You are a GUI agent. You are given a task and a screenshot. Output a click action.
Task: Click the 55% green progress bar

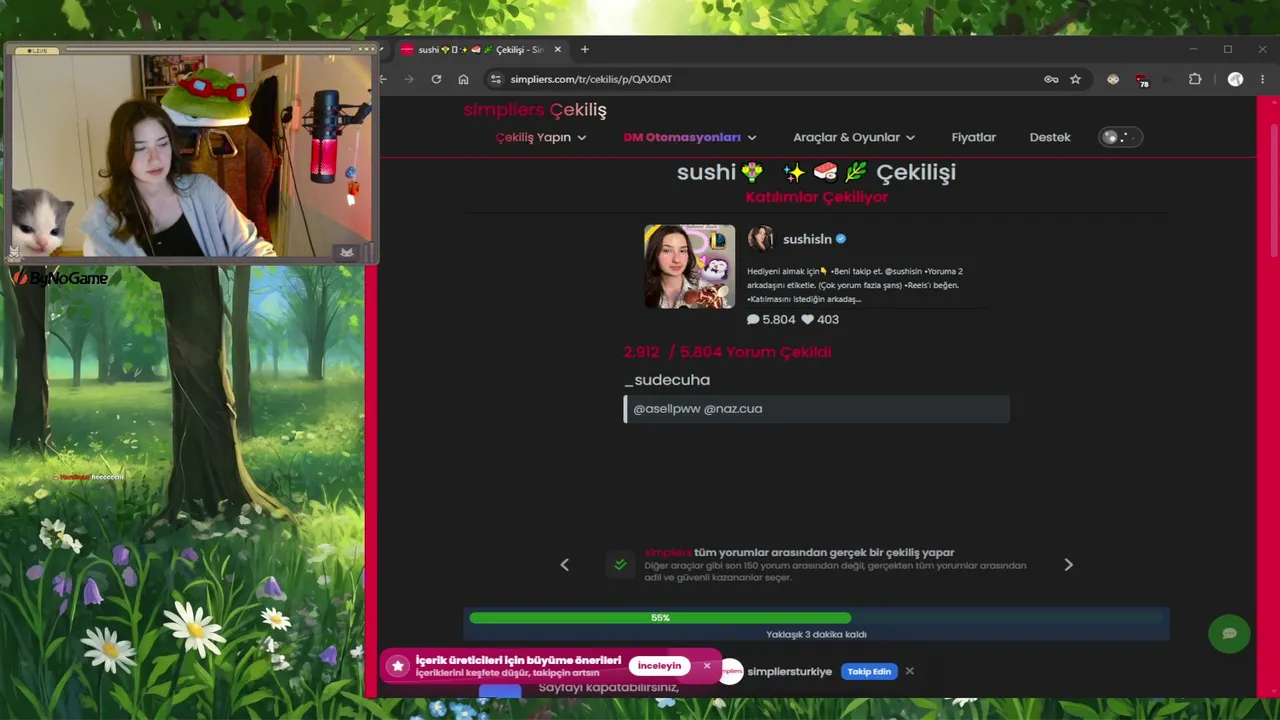(660, 618)
